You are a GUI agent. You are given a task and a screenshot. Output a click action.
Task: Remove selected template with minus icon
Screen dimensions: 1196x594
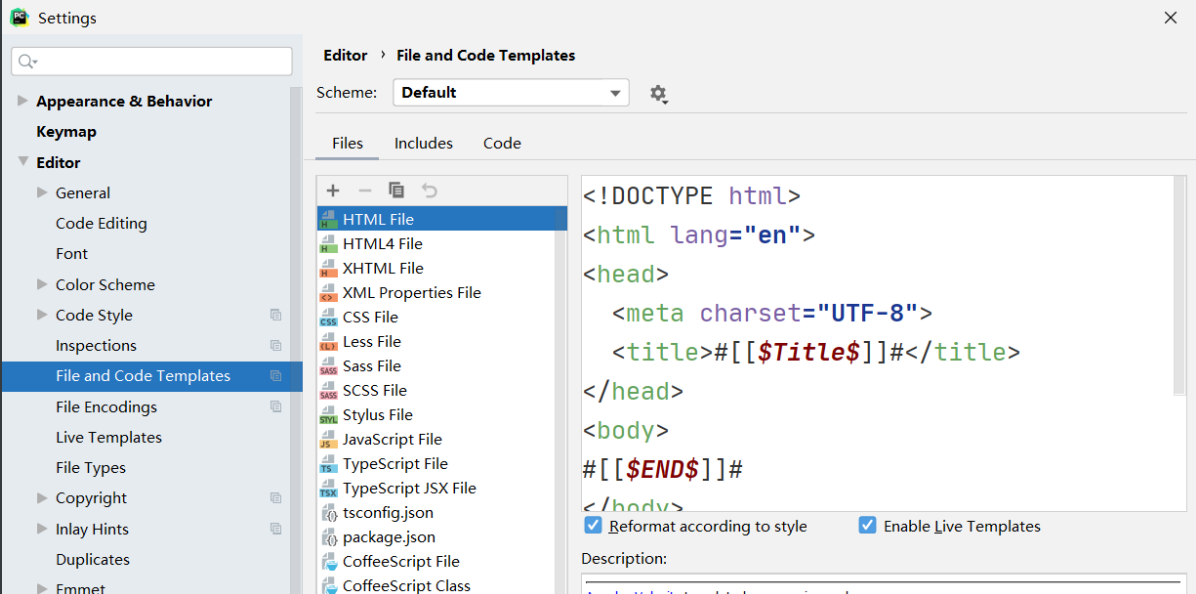coord(365,191)
